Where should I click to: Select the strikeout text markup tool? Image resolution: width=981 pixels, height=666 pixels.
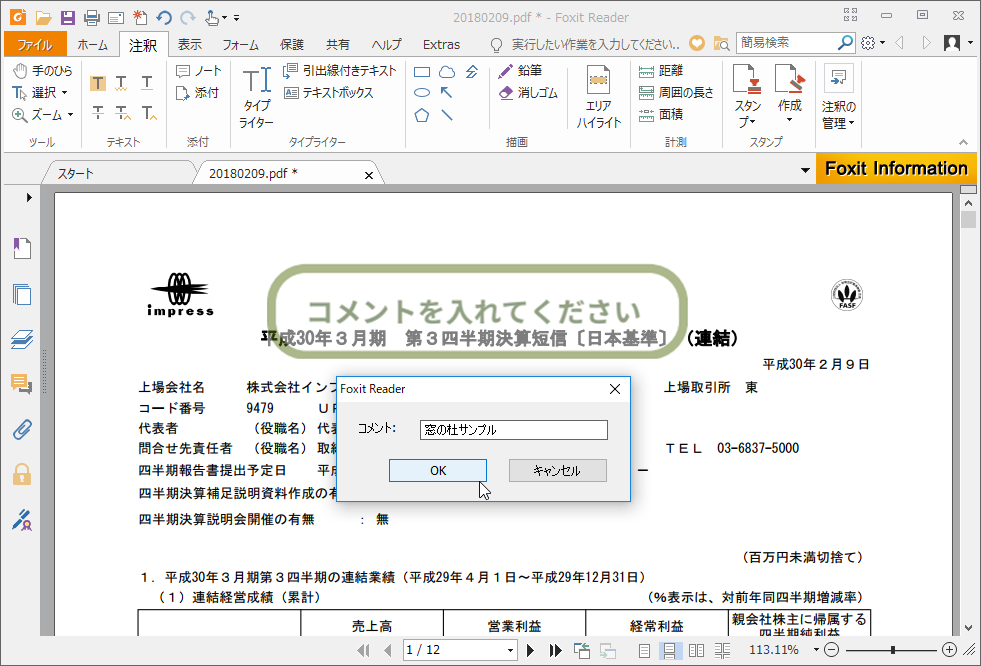point(98,113)
